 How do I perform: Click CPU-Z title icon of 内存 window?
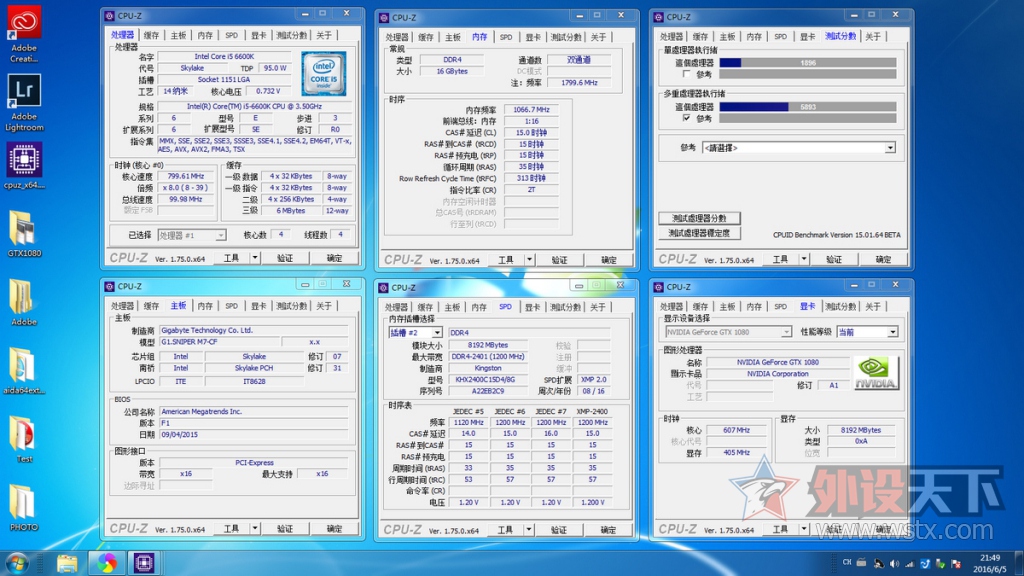coord(383,18)
